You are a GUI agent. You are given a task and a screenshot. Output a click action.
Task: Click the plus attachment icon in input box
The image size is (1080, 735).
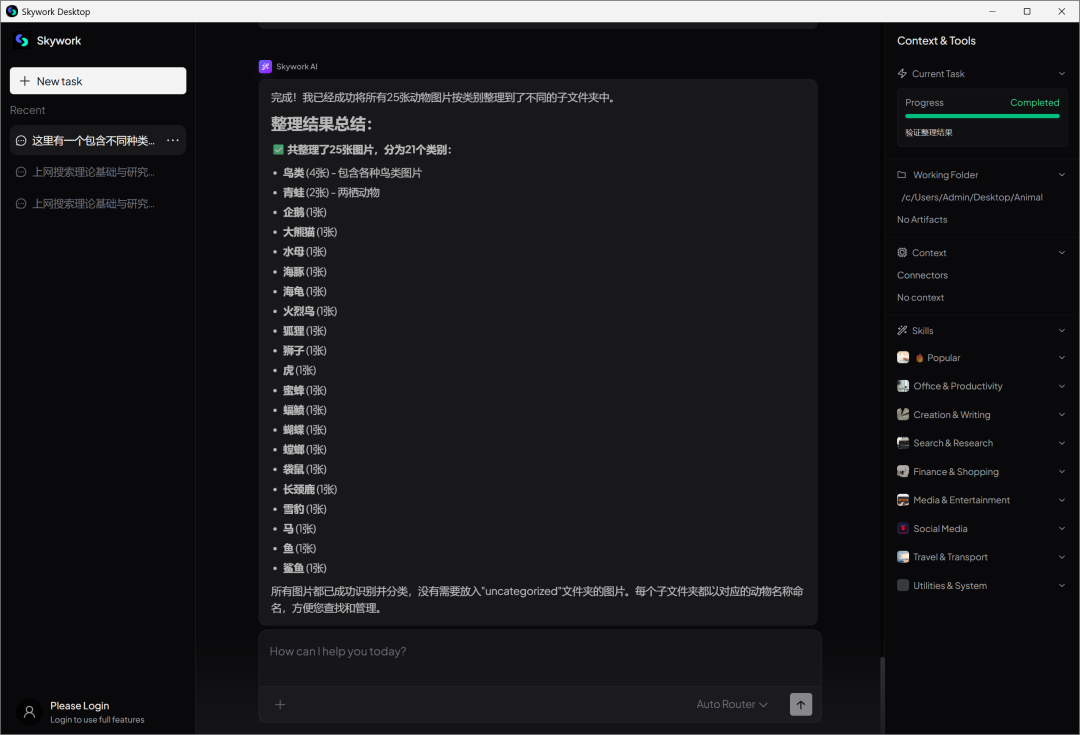tap(280, 704)
